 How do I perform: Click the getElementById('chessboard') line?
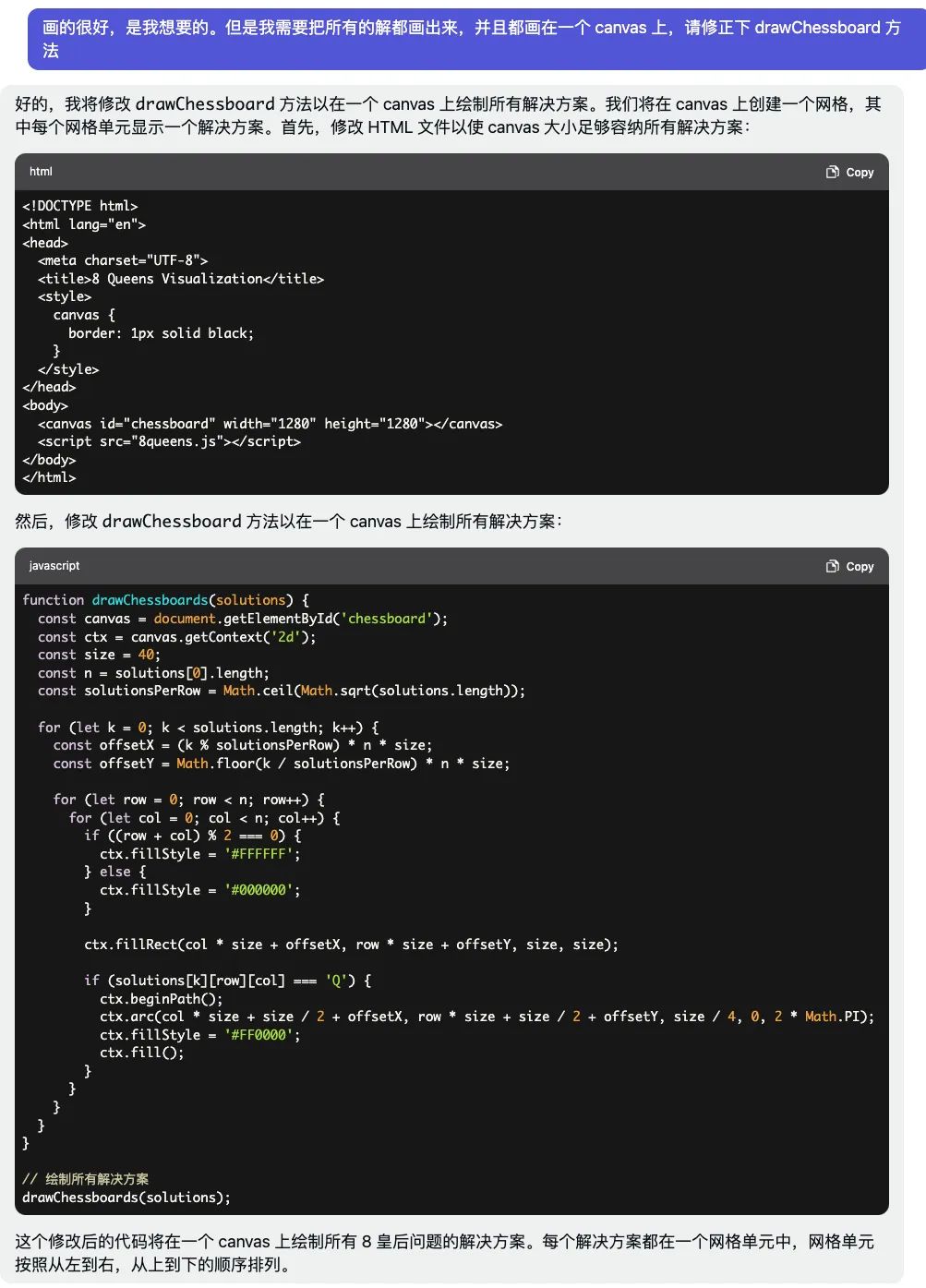coord(243,619)
